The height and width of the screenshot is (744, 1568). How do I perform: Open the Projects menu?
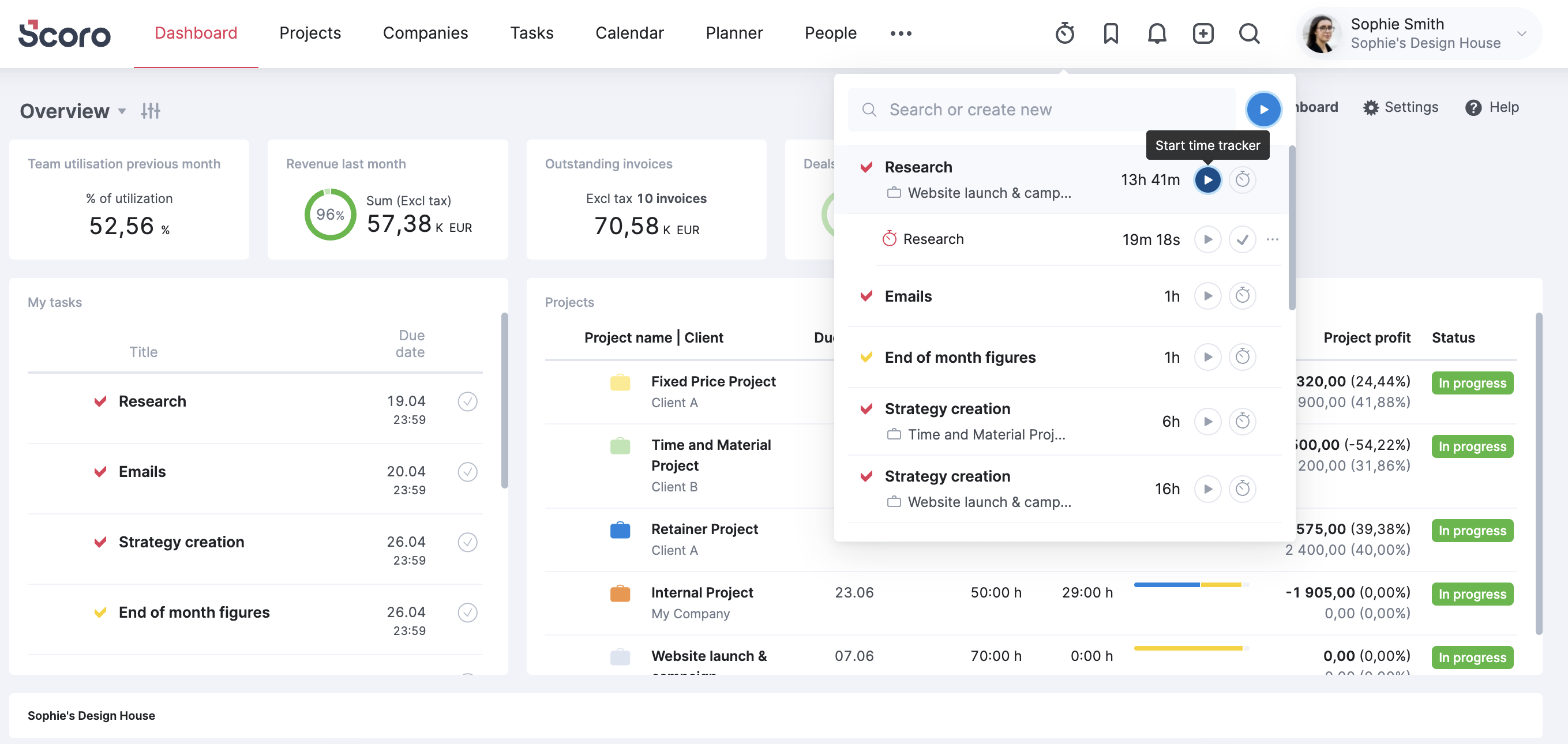tap(310, 33)
